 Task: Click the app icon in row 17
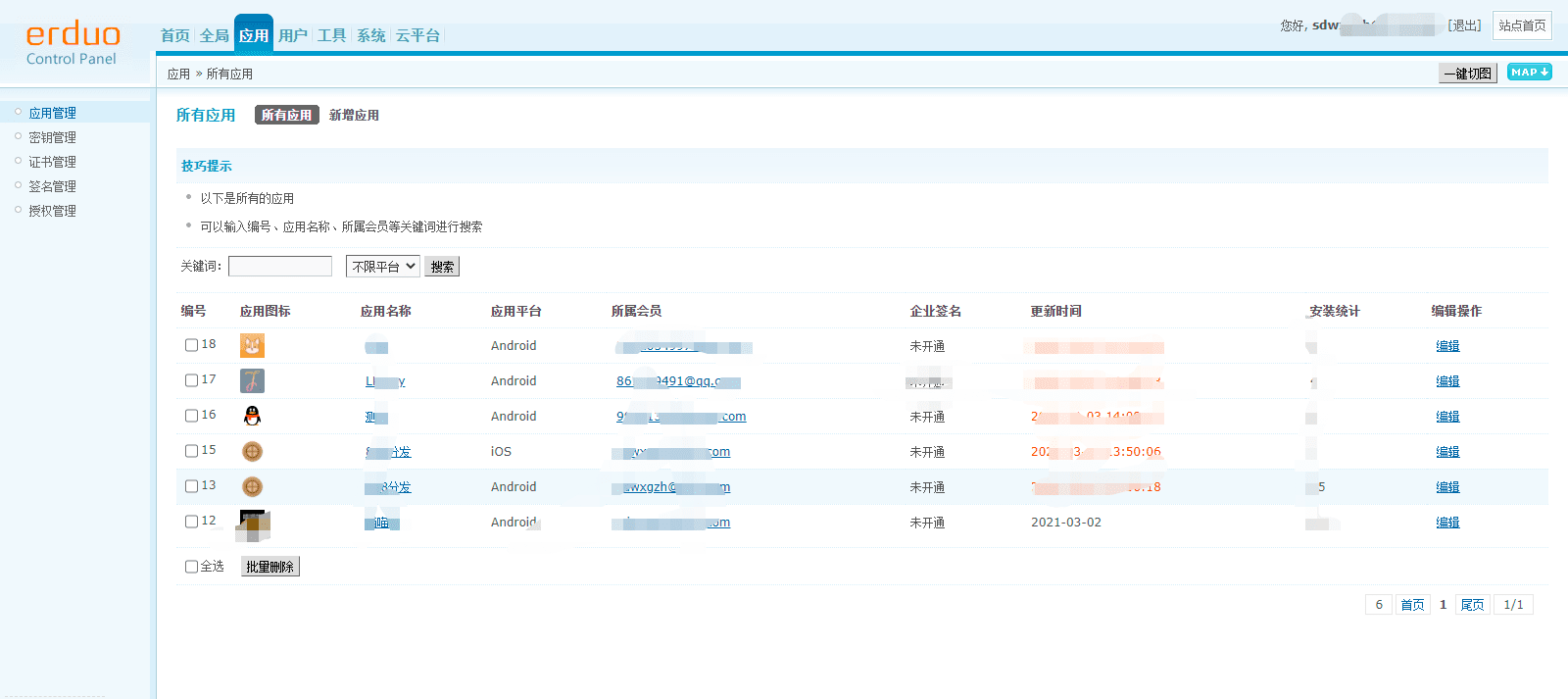[252, 380]
